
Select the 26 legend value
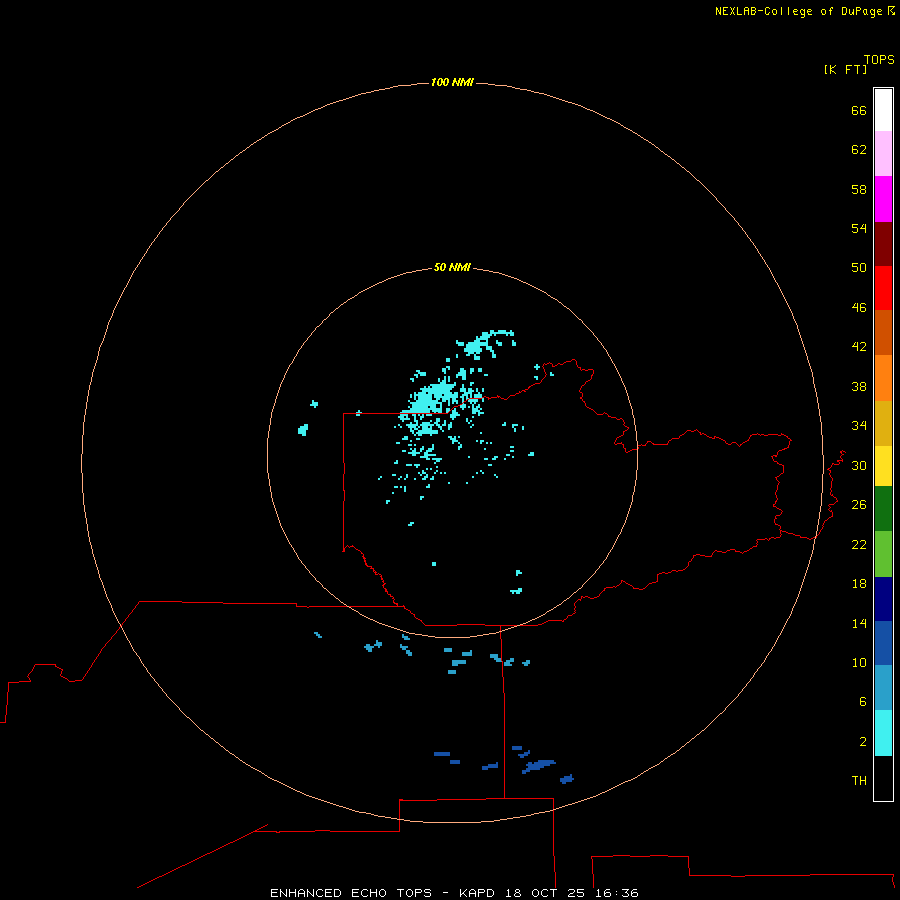[x=859, y=505]
